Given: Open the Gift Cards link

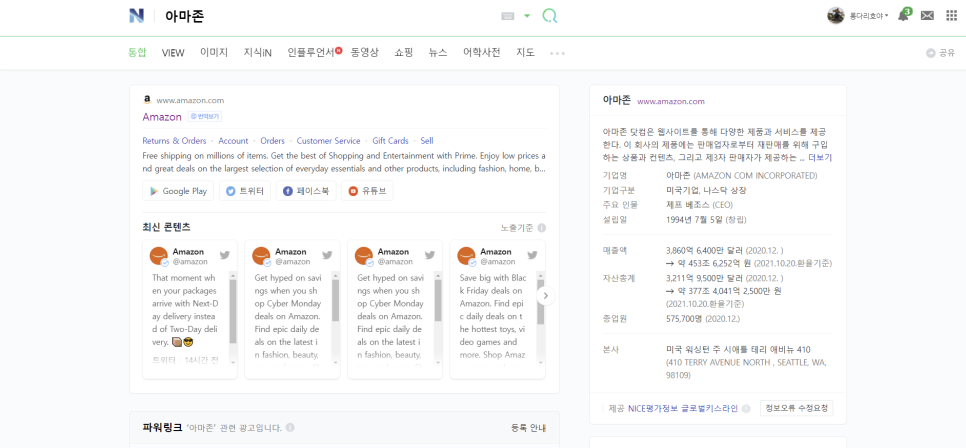Looking at the screenshot, I should (391, 141).
